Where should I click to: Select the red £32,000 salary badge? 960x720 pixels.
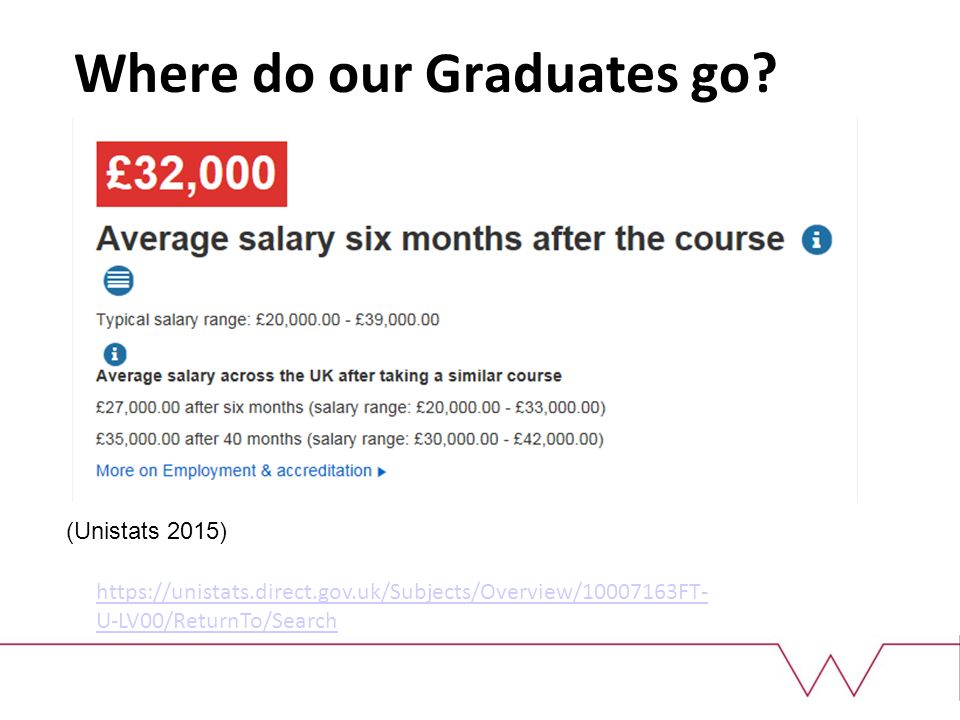pos(192,174)
